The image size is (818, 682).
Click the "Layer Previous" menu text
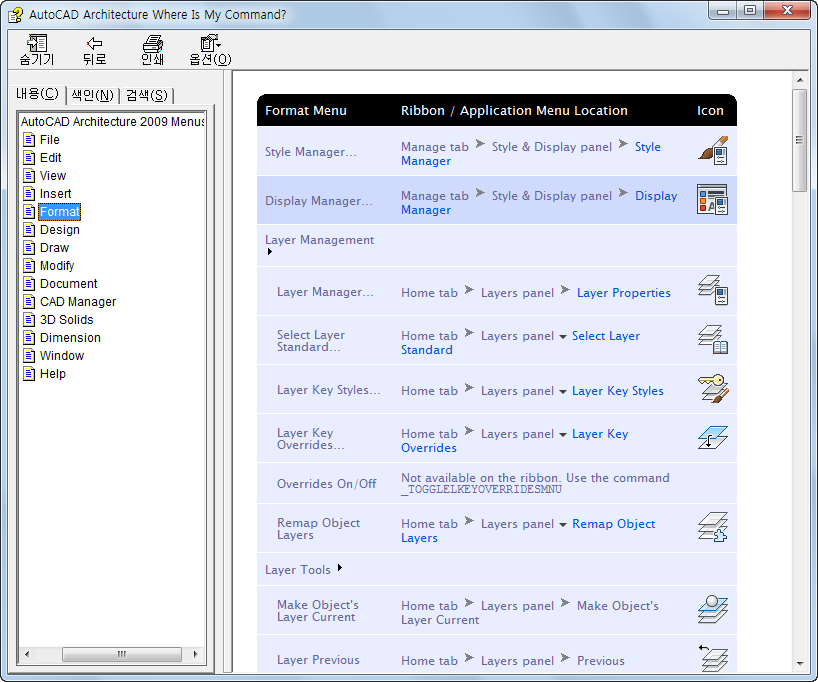[318, 660]
